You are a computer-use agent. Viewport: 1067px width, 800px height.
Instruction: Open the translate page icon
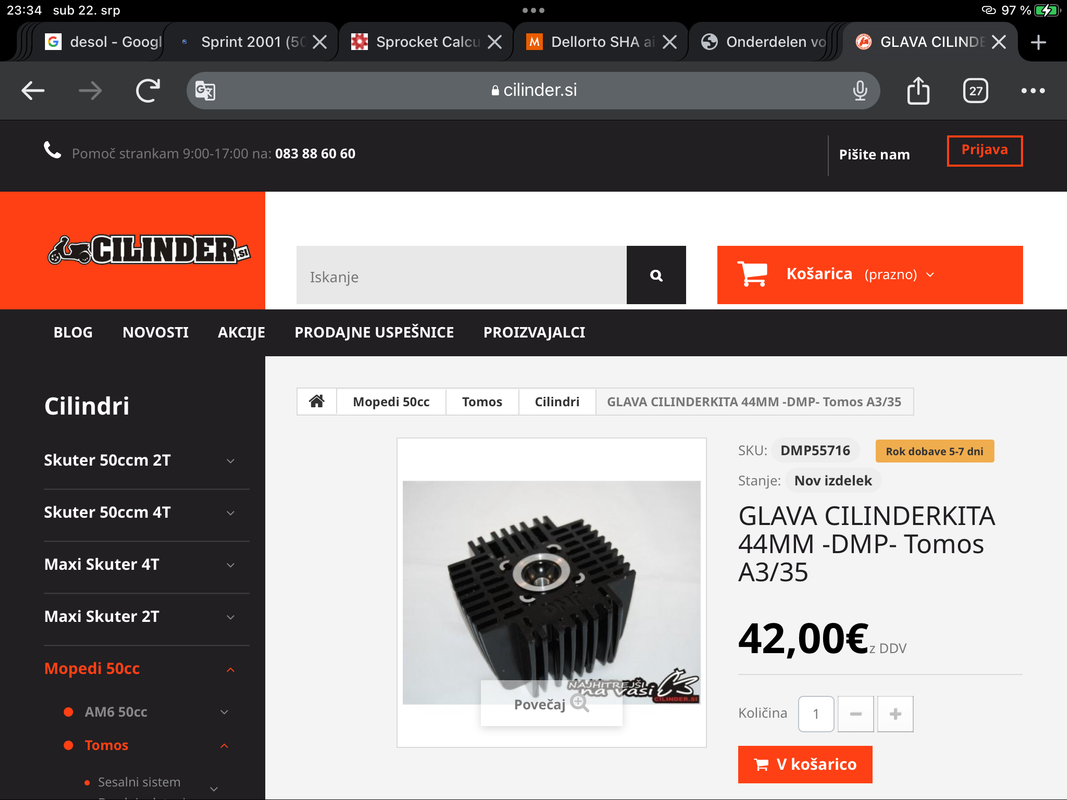[x=205, y=90]
